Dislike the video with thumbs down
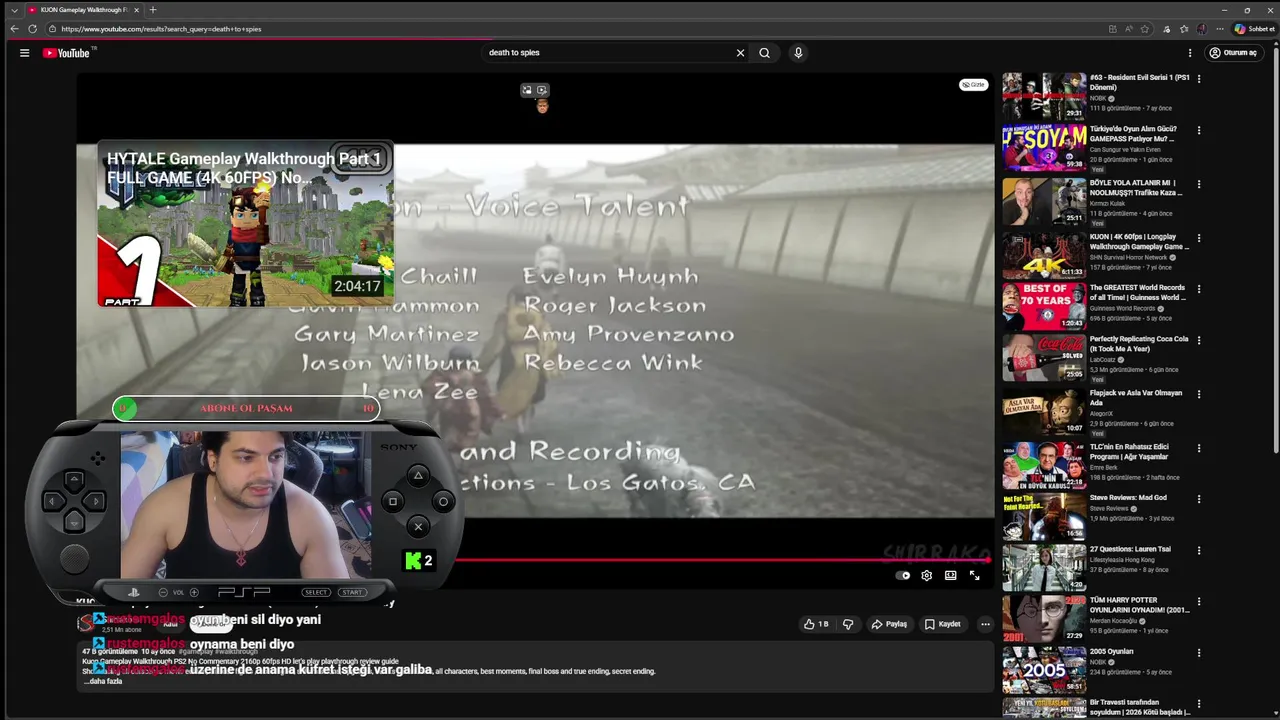 click(x=848, y=624)
